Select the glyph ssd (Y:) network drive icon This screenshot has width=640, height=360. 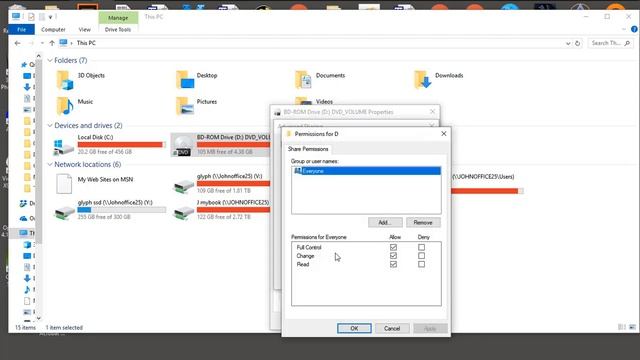64,212
